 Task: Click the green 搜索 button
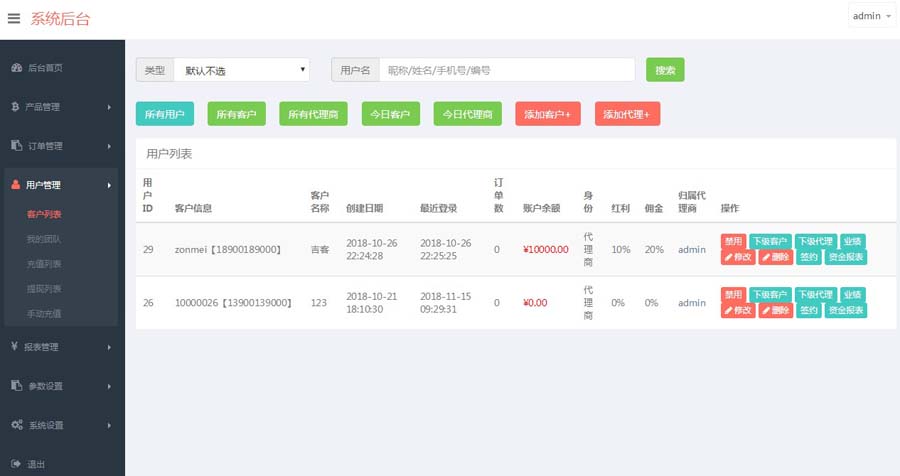coord(665,70)
